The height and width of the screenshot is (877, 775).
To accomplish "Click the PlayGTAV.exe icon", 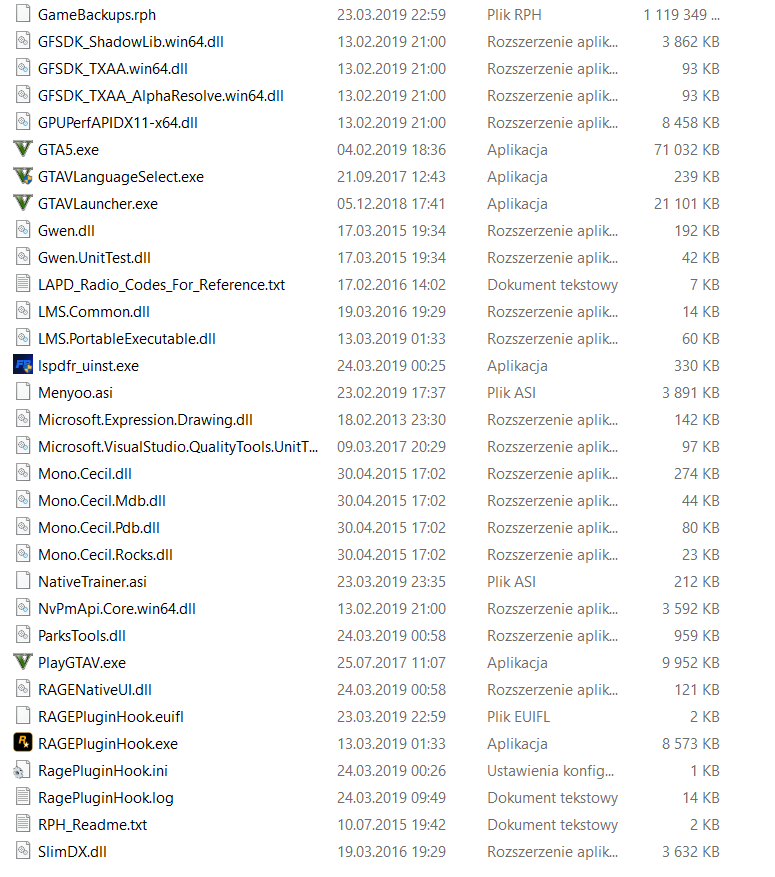I will [x=23, y=663].
